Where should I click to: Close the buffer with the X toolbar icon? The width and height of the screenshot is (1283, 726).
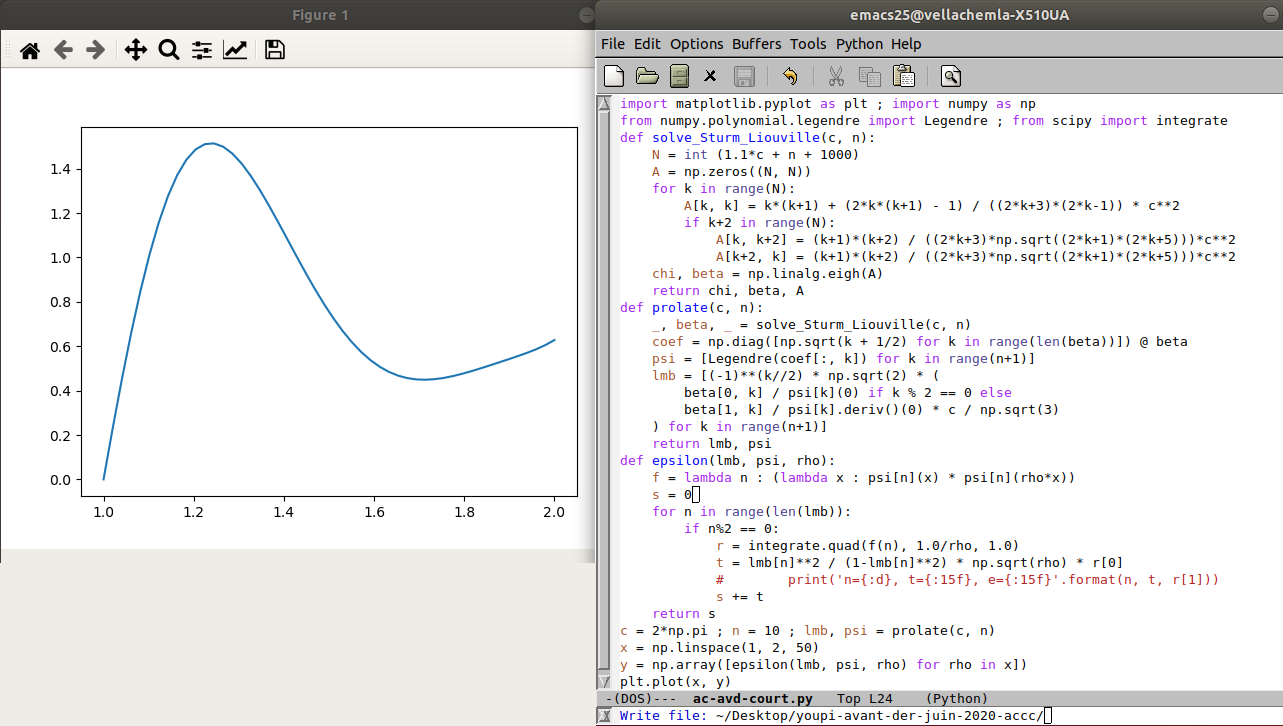tap(710, 76)
